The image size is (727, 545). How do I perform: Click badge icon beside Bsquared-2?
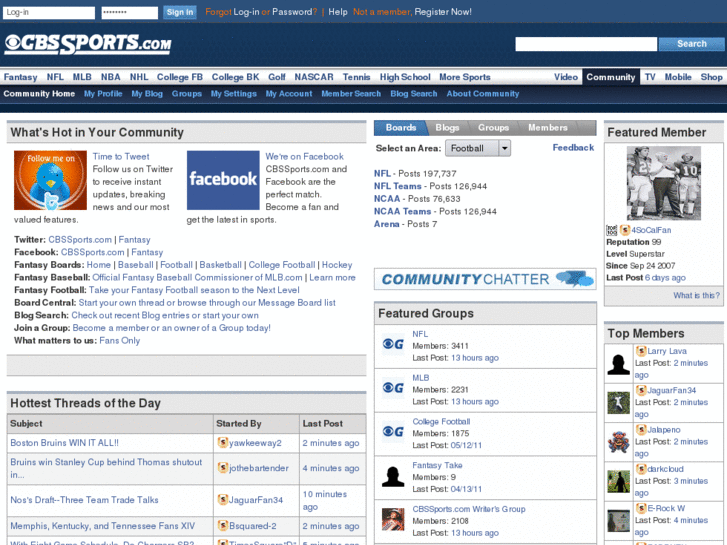pyautogui.click(x=223, y=526)
